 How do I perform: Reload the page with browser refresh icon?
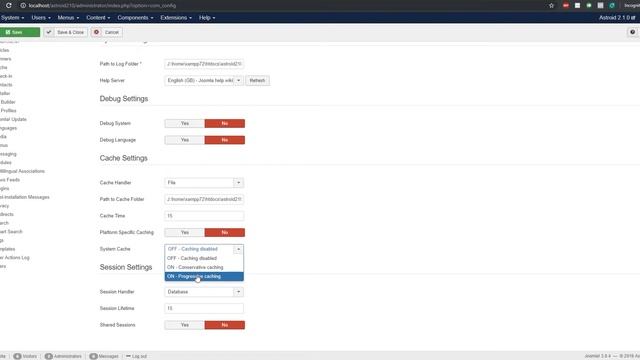[x=9, y=6]
